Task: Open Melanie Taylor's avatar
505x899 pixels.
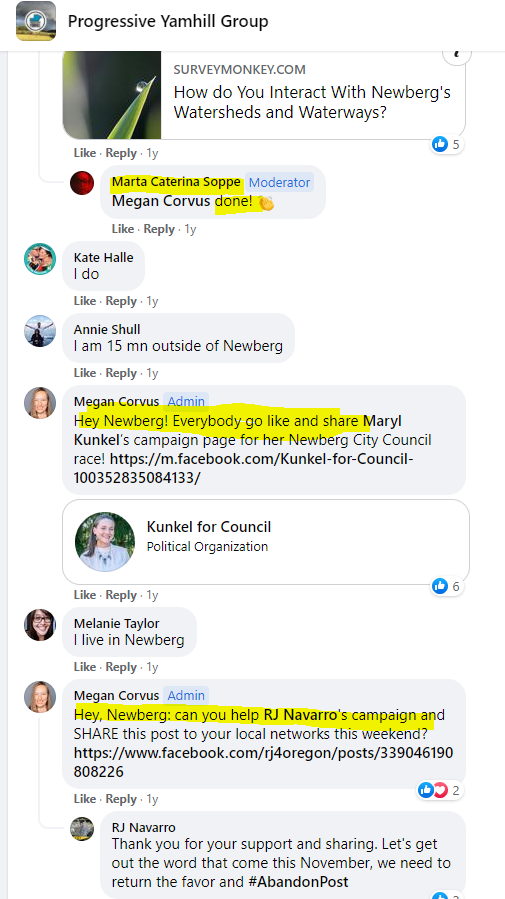Action: [x=40, y=624]
